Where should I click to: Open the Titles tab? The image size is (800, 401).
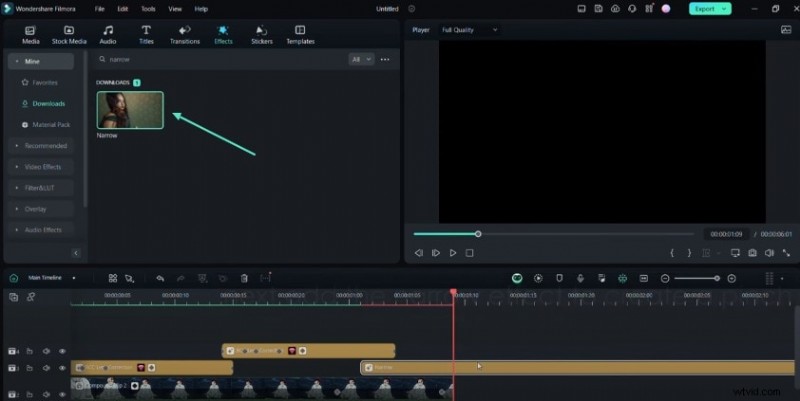tap(146, 35)
